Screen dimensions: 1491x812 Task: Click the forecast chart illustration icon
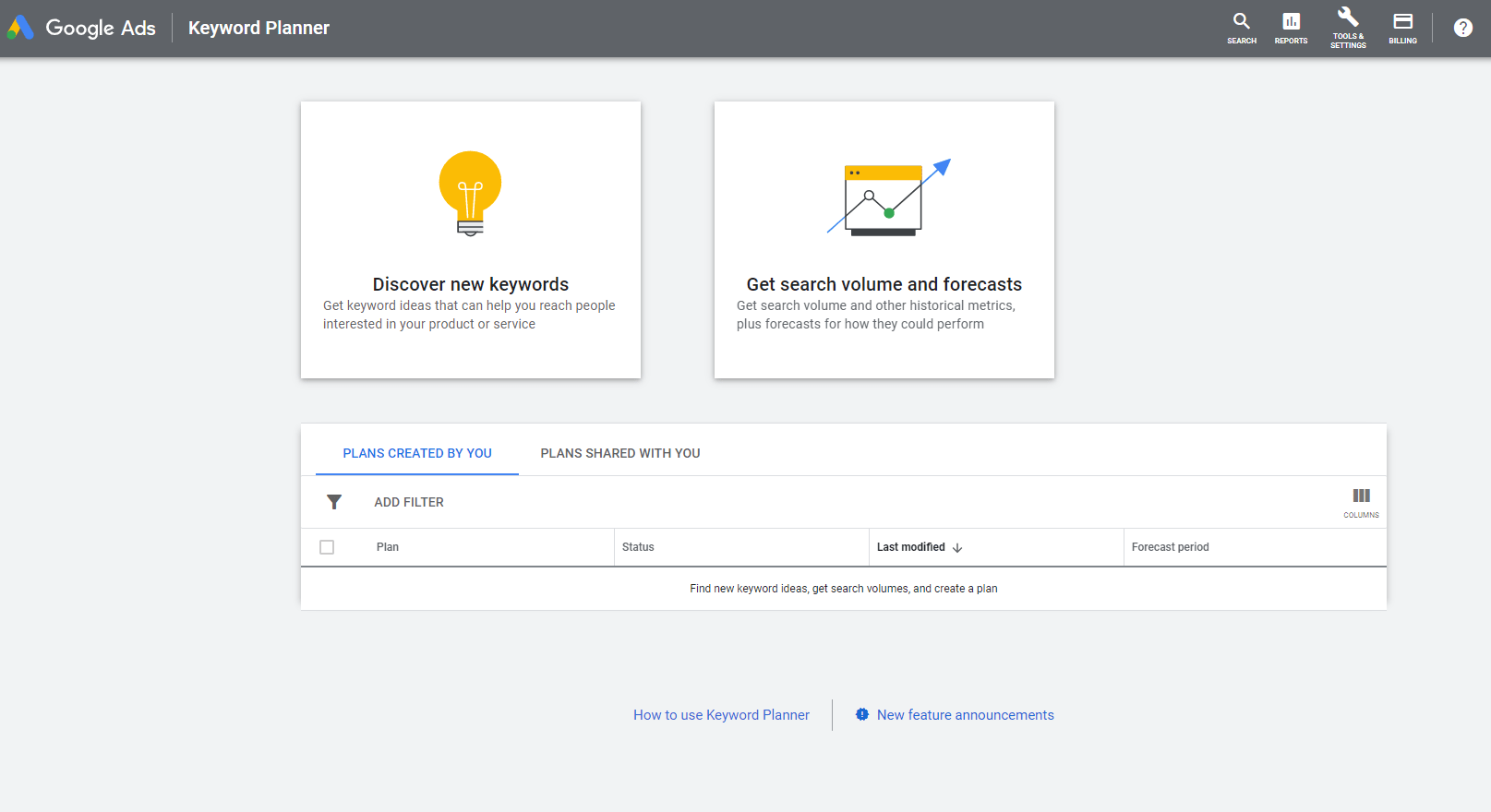point(888,197)
